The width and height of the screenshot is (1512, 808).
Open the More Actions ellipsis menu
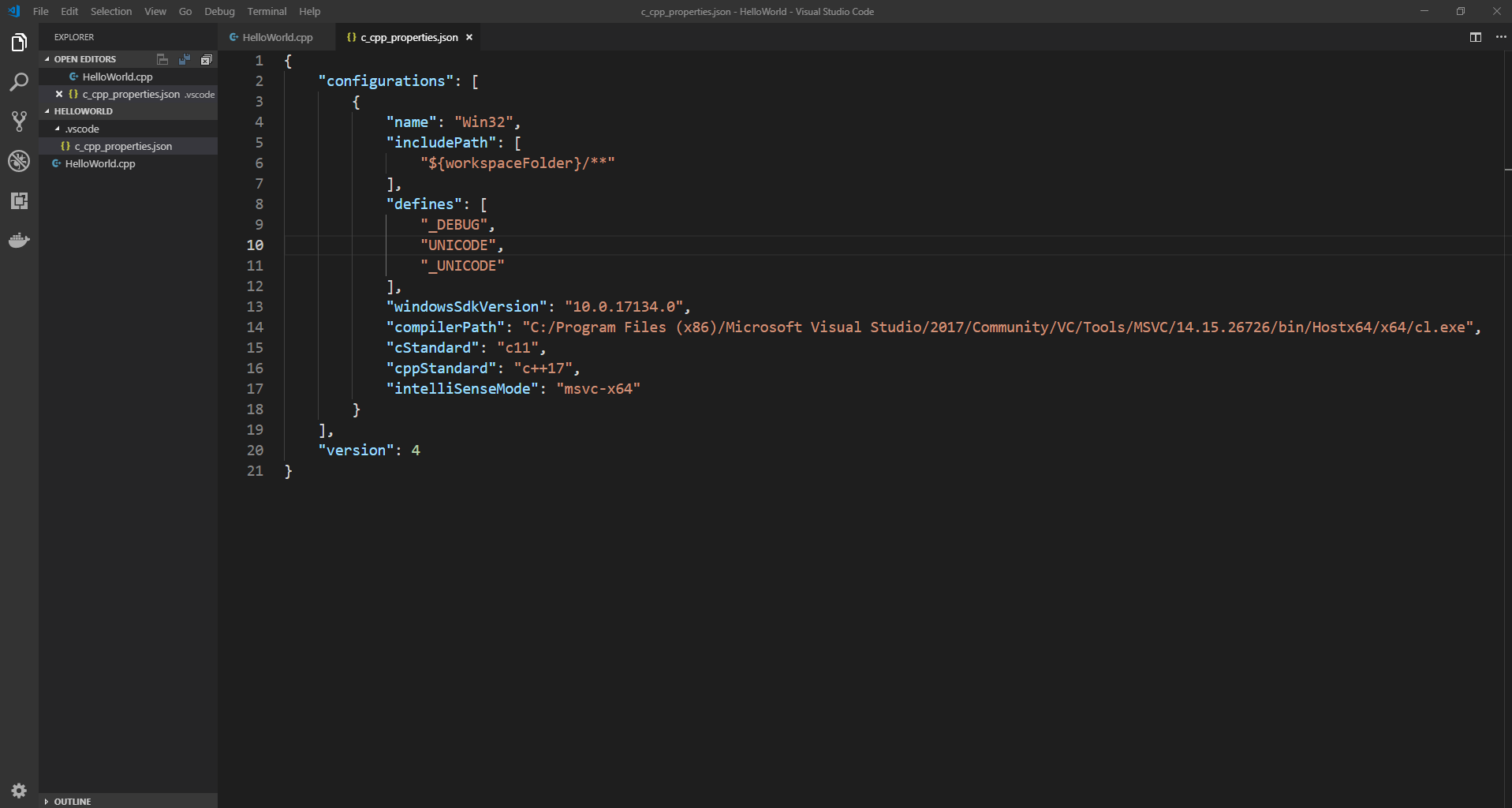[x=1500, y=37]
